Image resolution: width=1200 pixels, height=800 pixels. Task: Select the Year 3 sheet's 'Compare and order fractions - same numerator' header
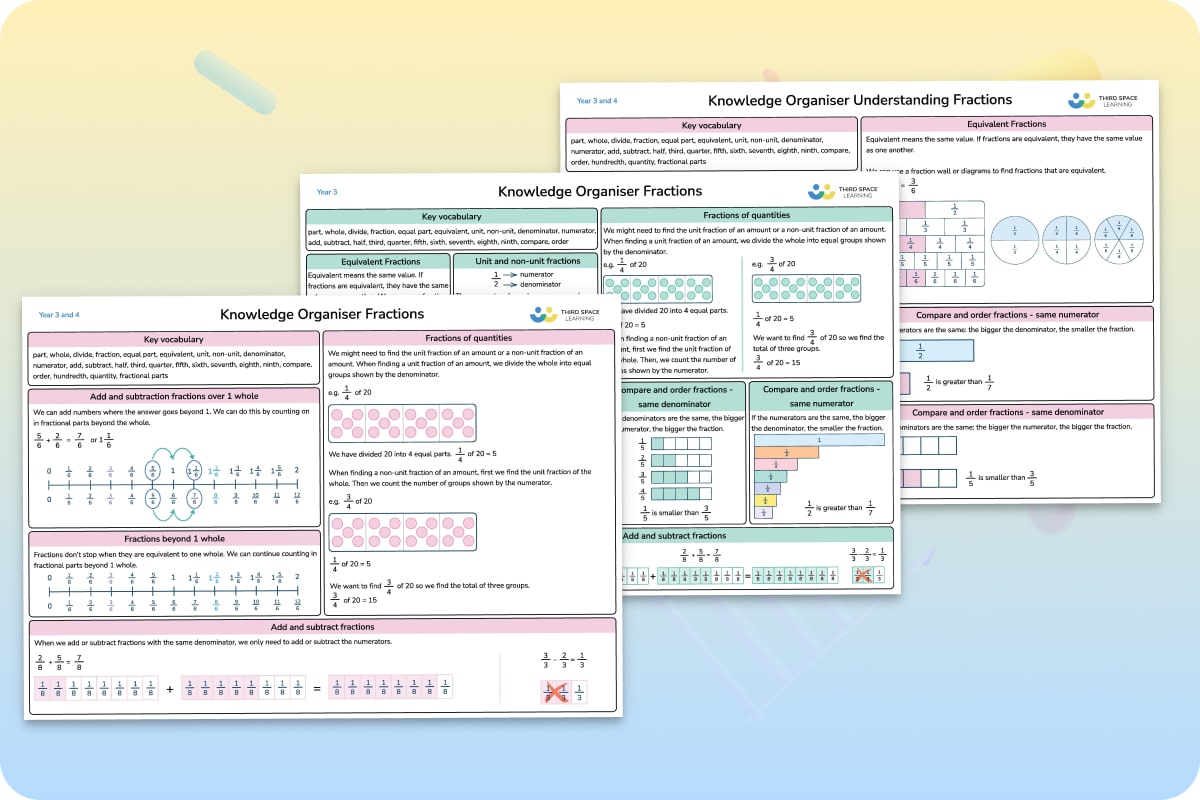pyautogui.click(x=820, y=394)
